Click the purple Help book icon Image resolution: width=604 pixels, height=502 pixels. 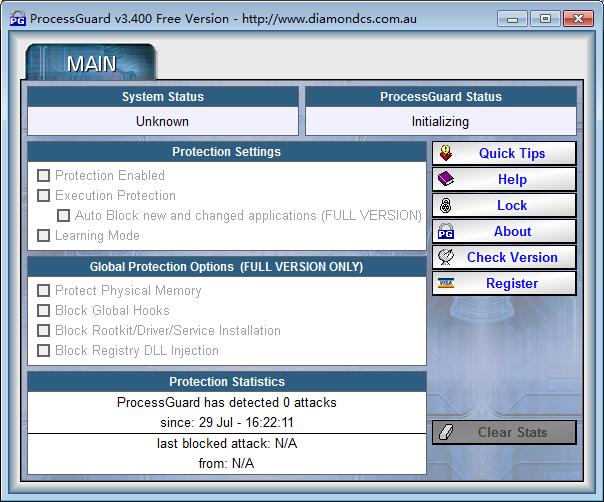(x=446, y=179)
